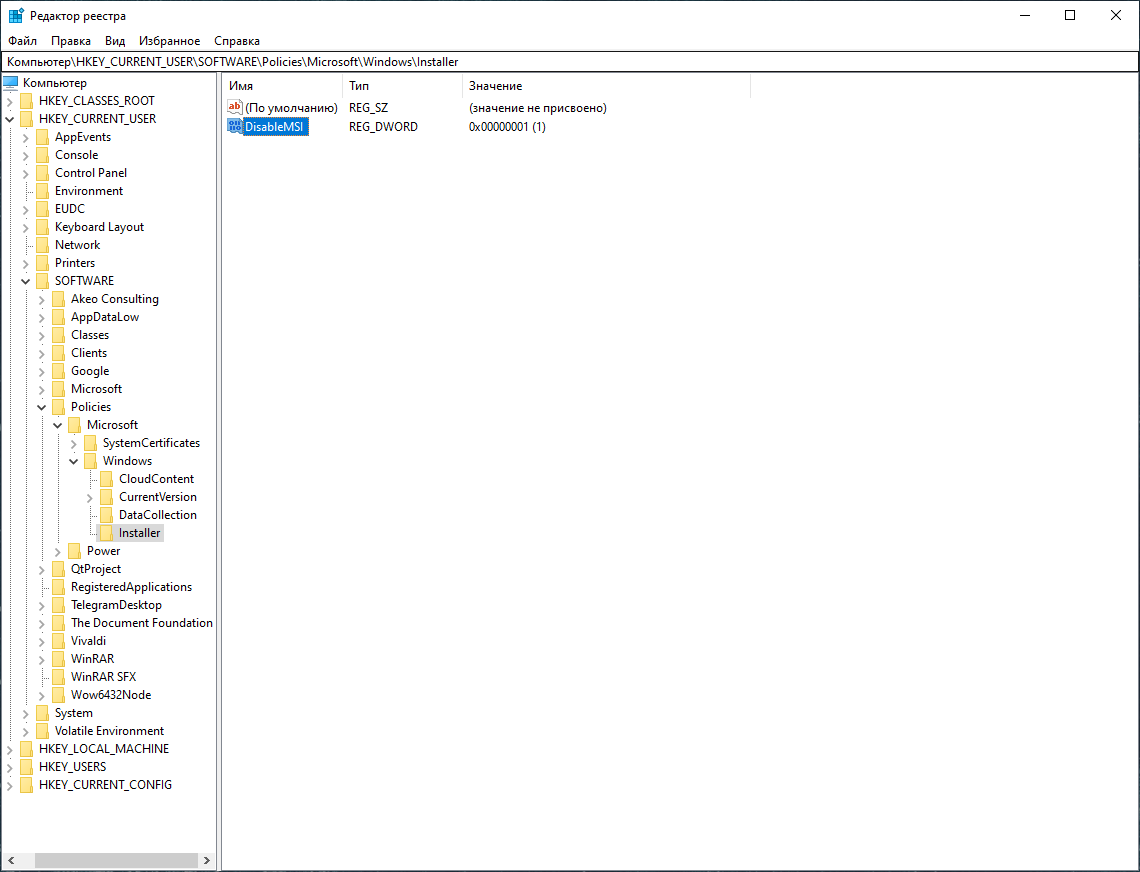Image resolution: width=1140 pixels, height=872 pixels.
Task: Select the Clients key
Action: (89, 353)
